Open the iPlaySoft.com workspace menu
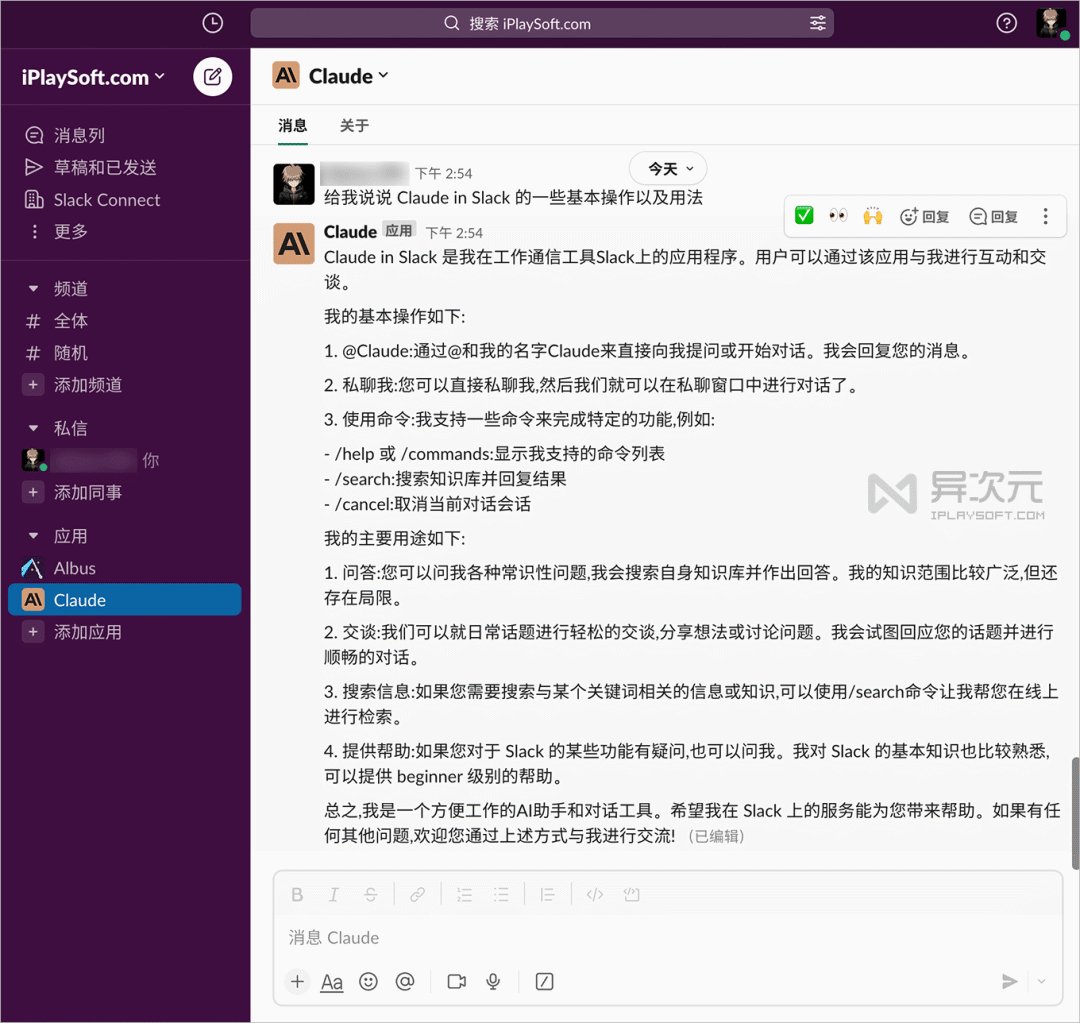Screen dimensions: 1080x1023 coord(93,77)
